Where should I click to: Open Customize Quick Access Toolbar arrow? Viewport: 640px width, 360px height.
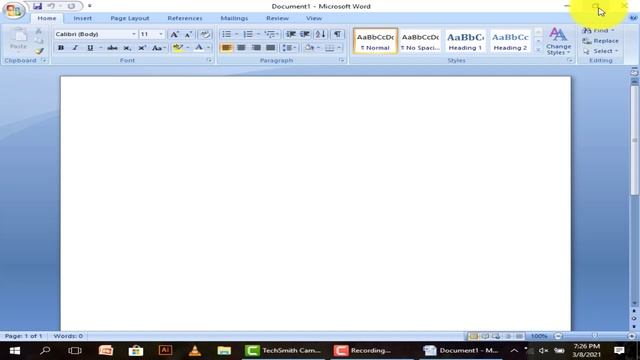point(89,6)
